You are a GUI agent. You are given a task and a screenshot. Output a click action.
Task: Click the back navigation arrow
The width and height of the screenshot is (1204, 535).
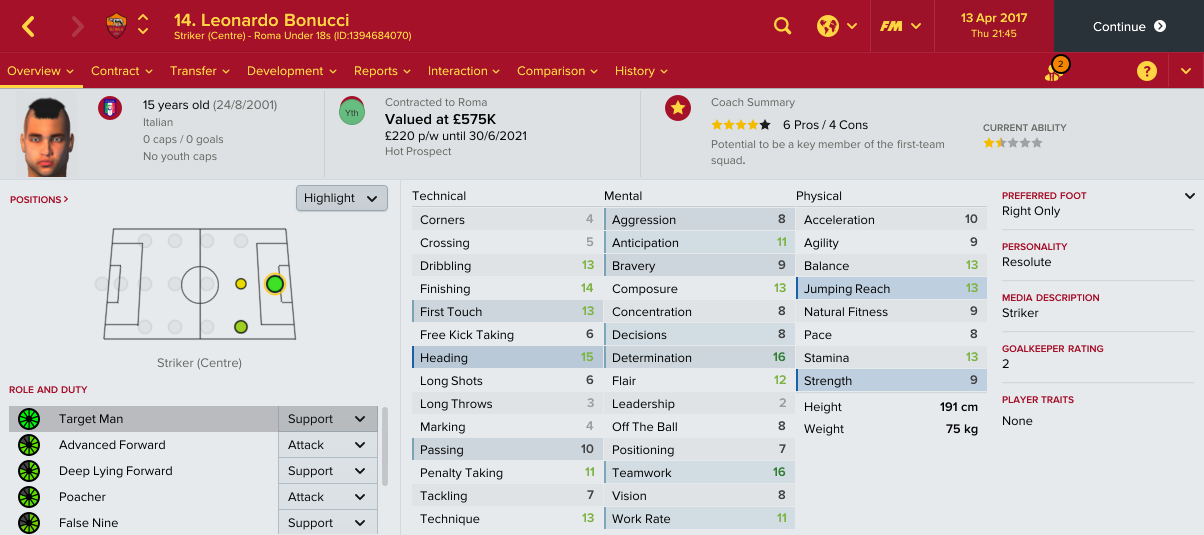[28, 27]
